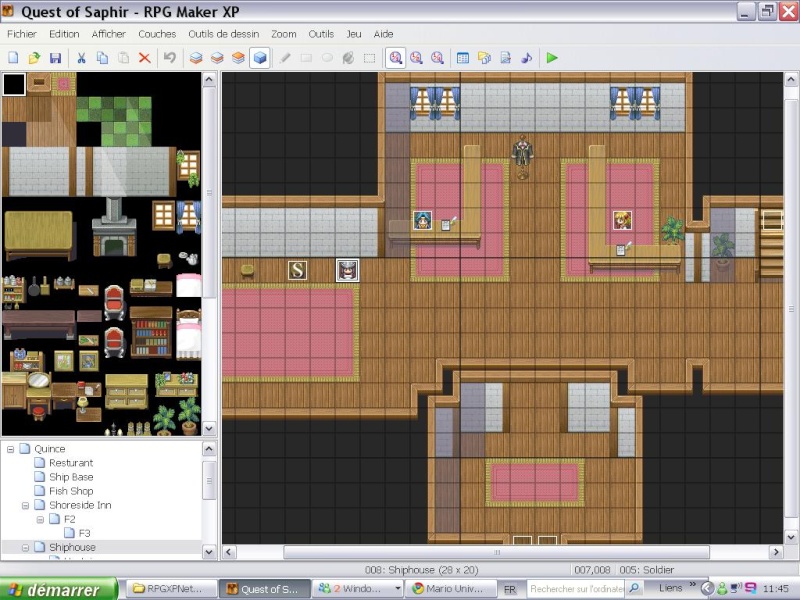Collapse the Shoreside Inn tree node
Screen dimensions: 800x600
[x=25, y=506]
